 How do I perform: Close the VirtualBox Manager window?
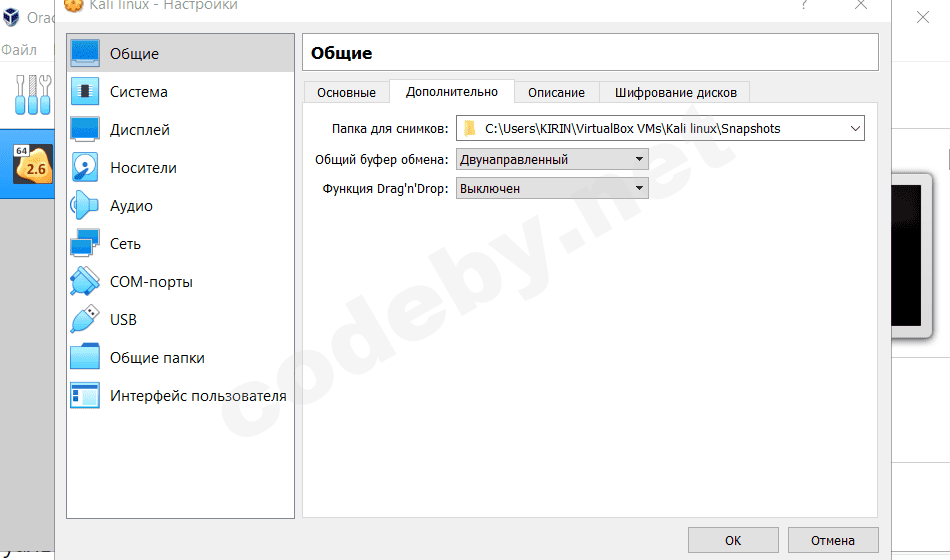coord(923,17)
